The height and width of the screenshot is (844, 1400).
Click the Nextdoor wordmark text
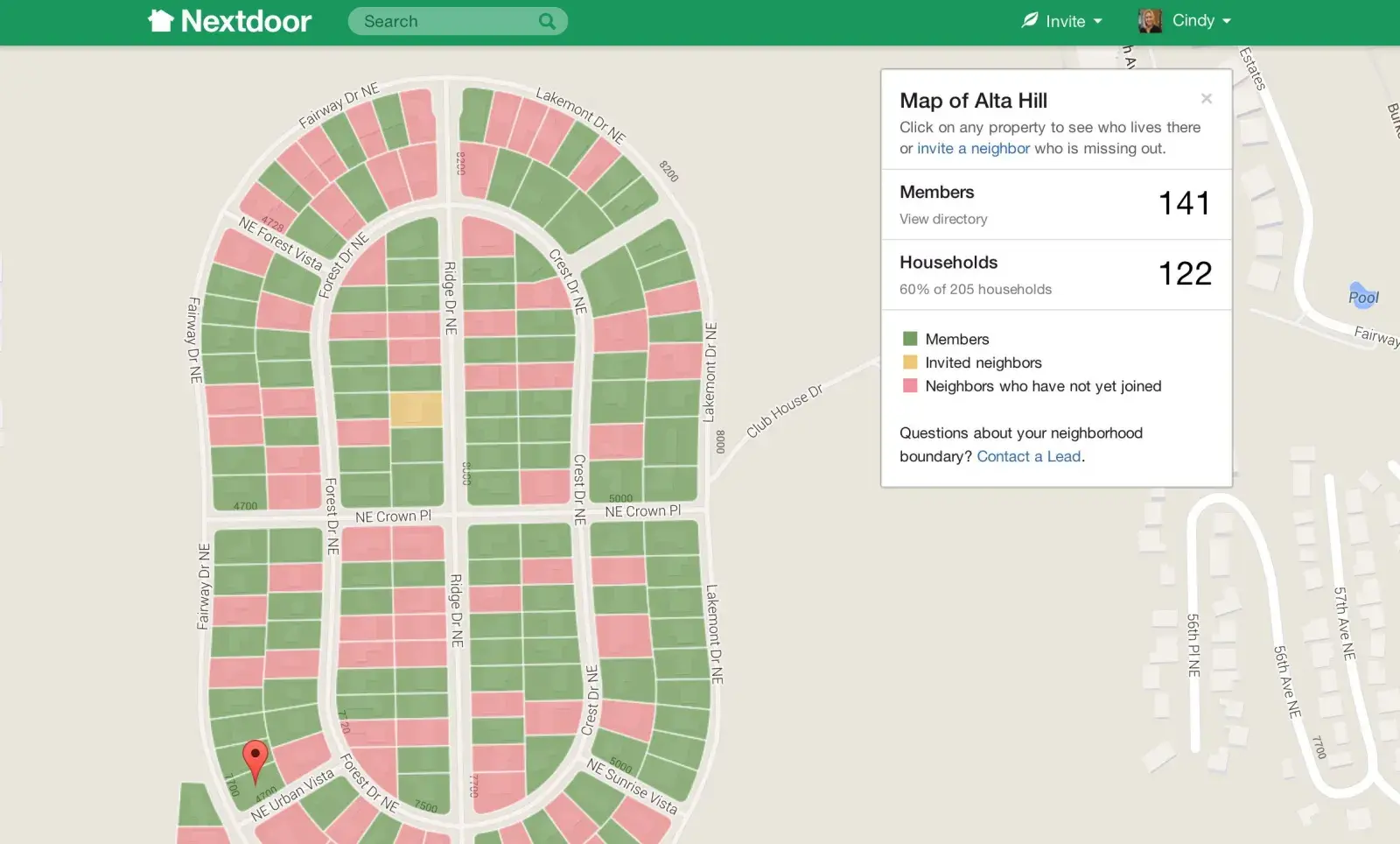click(246, 21)
